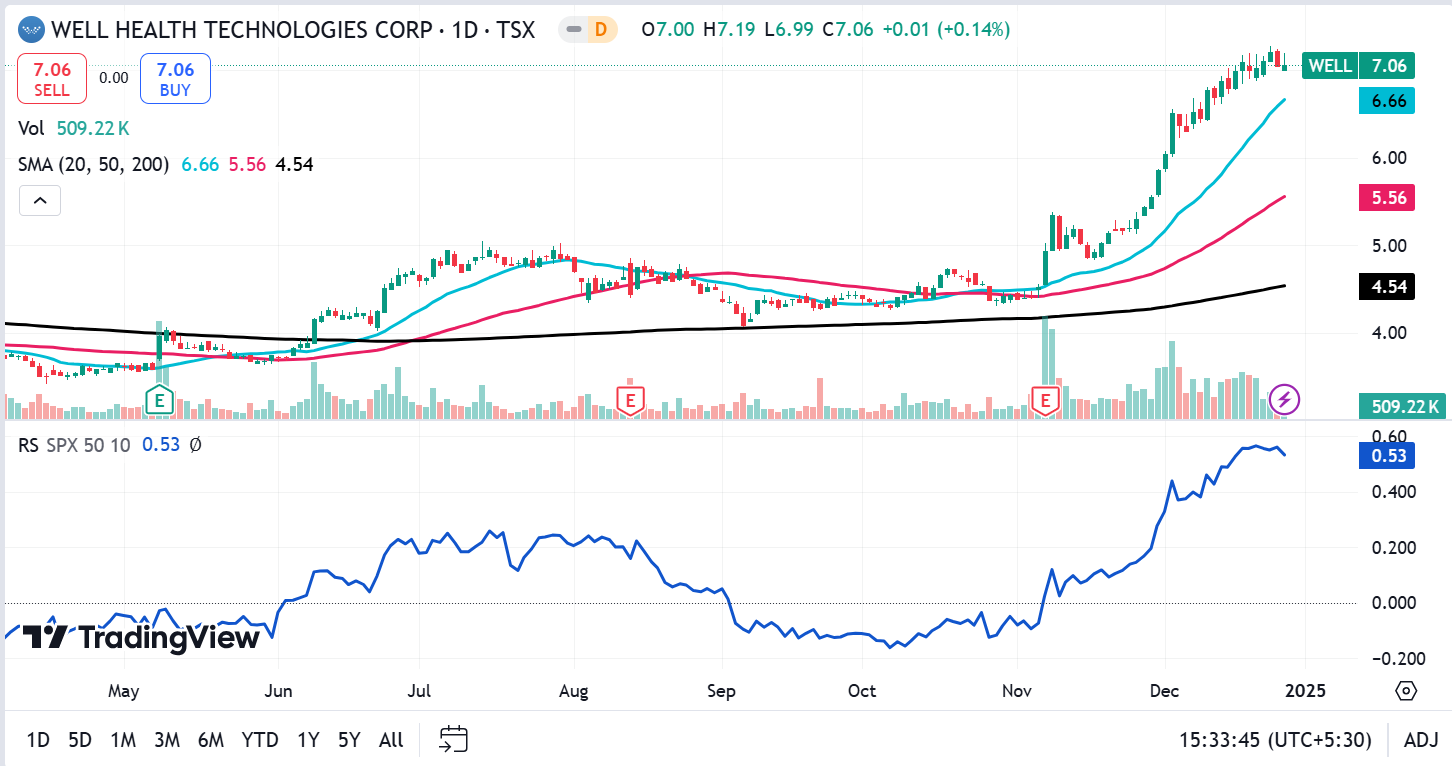Click the TradingView logo
The height and width of the screenshot is (766, 1452).
click(141, 637)
